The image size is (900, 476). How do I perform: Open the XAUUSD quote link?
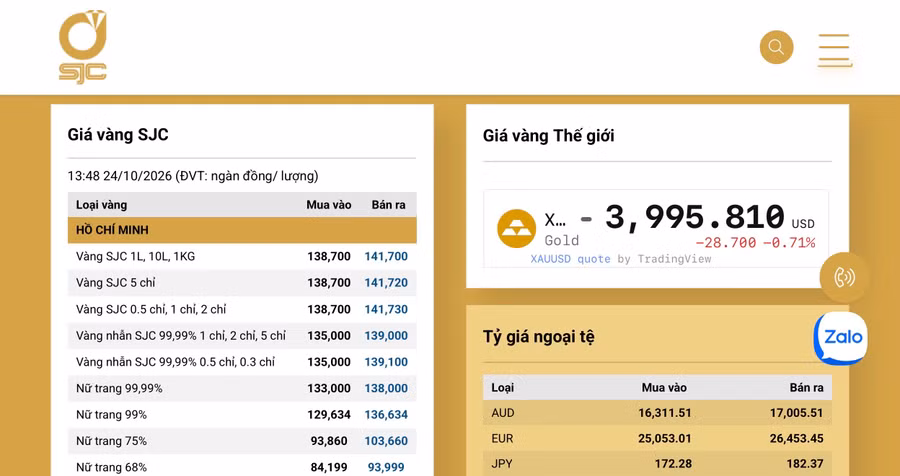coord(571,259)
